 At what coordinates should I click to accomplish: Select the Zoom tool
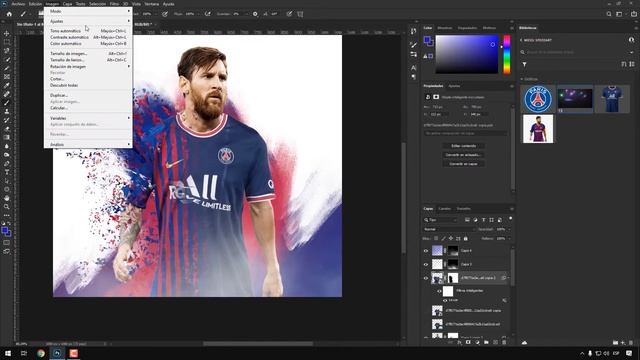(7, 207)
